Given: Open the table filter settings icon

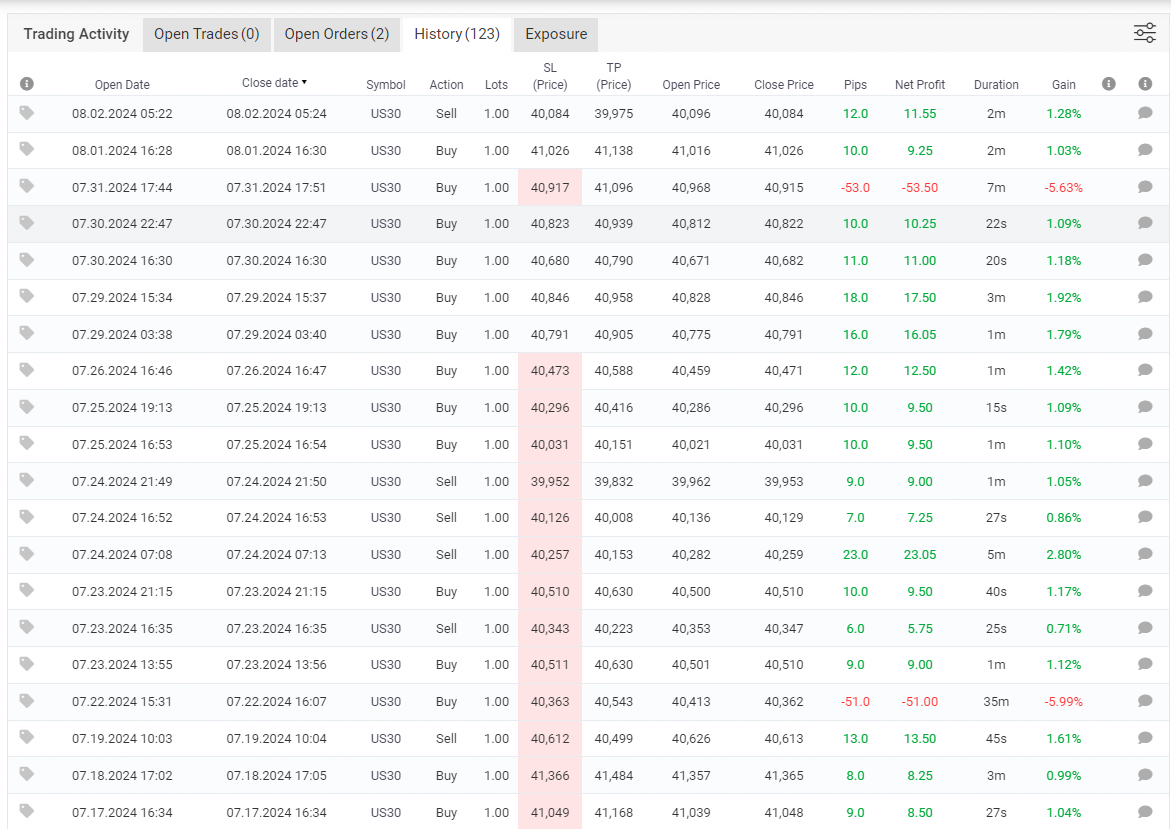Looking at the screenshot, I should 1144,33.
